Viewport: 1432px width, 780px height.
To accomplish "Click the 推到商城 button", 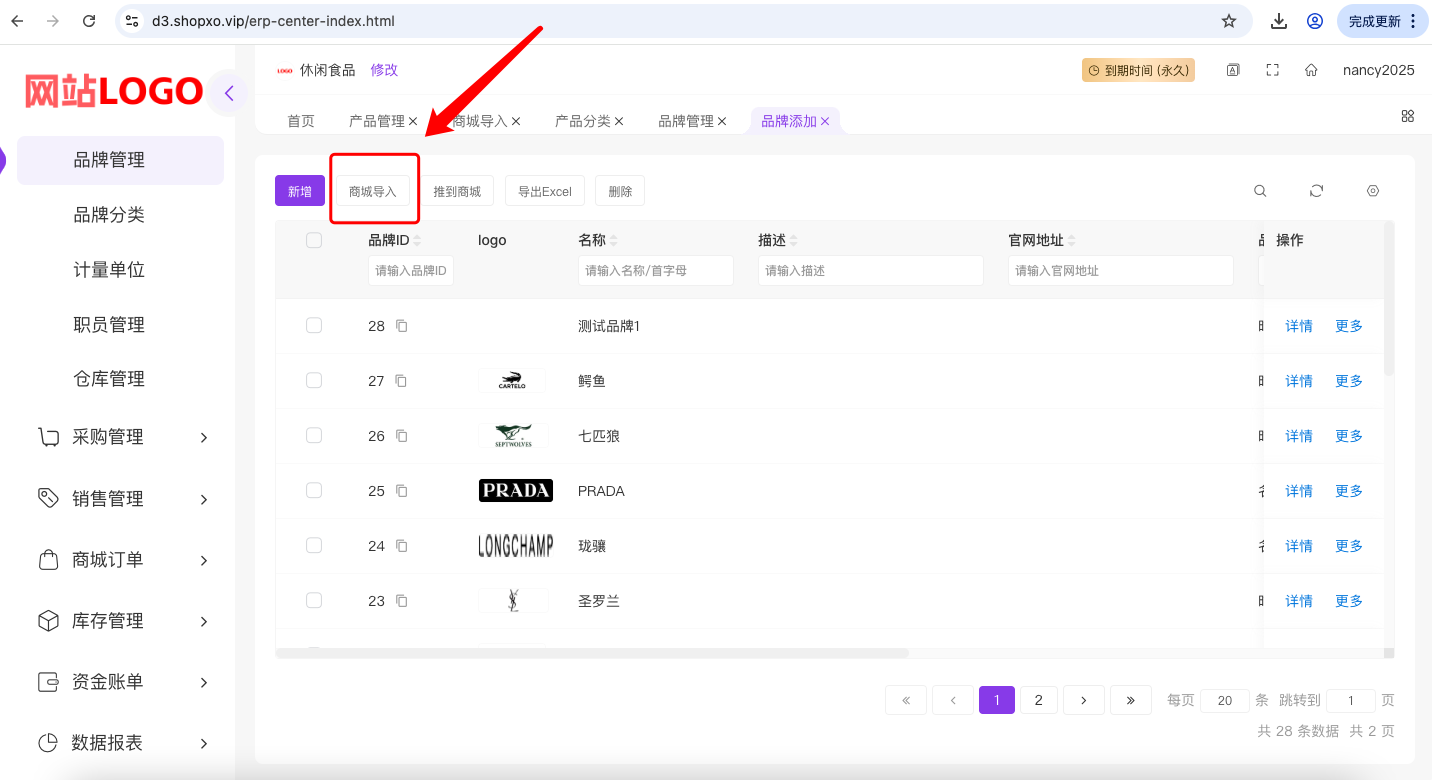I will (x=457, y=191).
